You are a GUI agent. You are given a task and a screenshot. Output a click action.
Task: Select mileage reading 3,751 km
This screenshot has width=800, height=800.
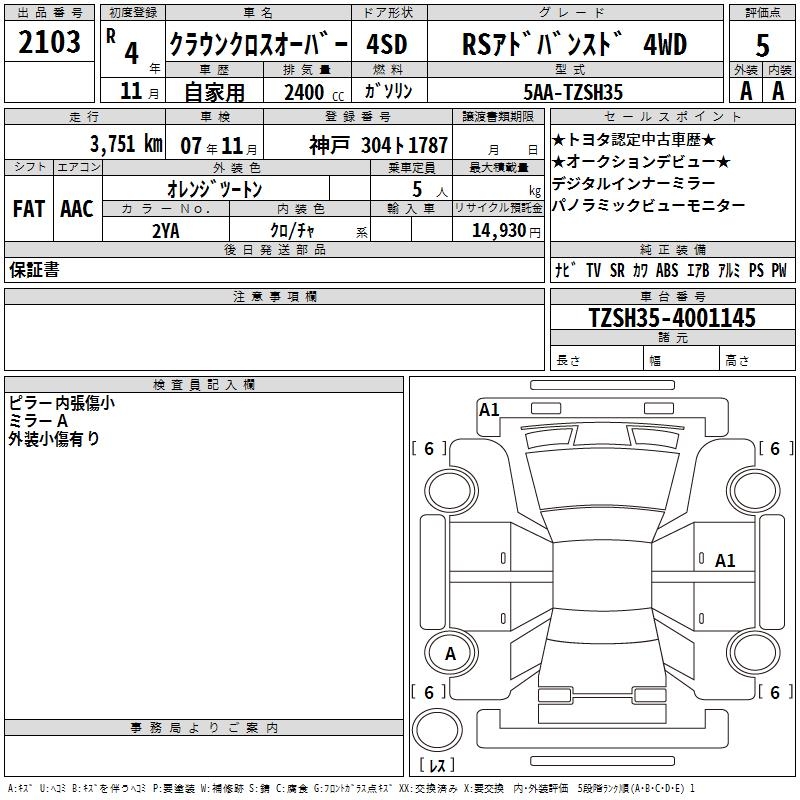point(126,144)
